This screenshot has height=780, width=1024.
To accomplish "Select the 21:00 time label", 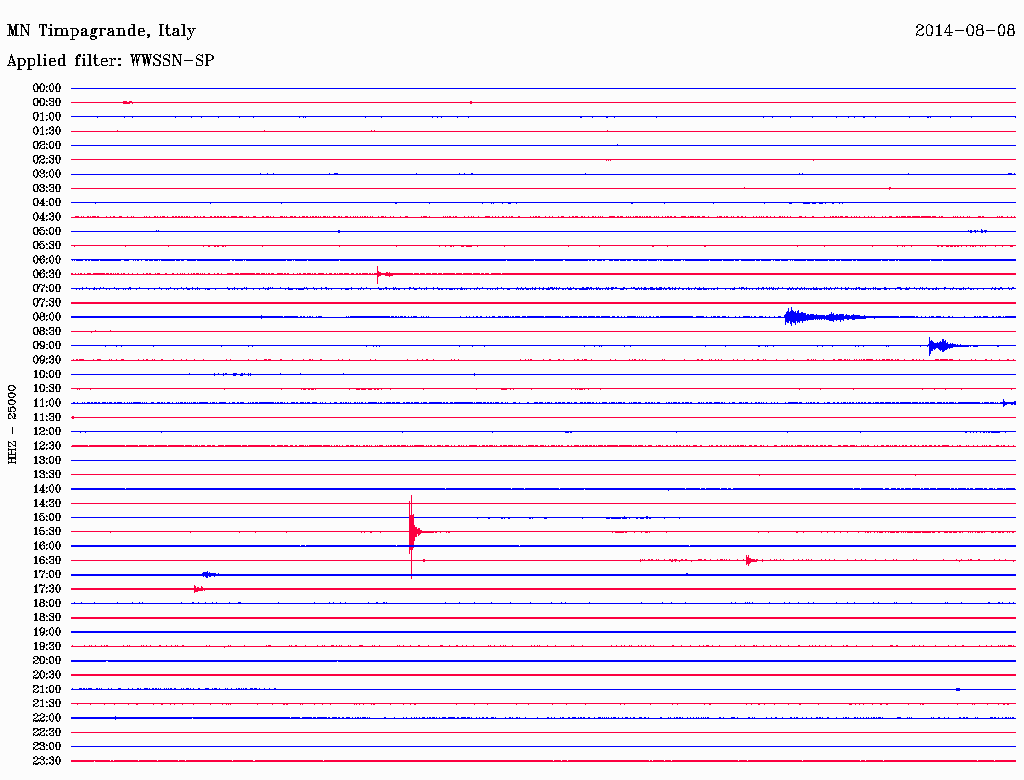I will pos(47,689).
